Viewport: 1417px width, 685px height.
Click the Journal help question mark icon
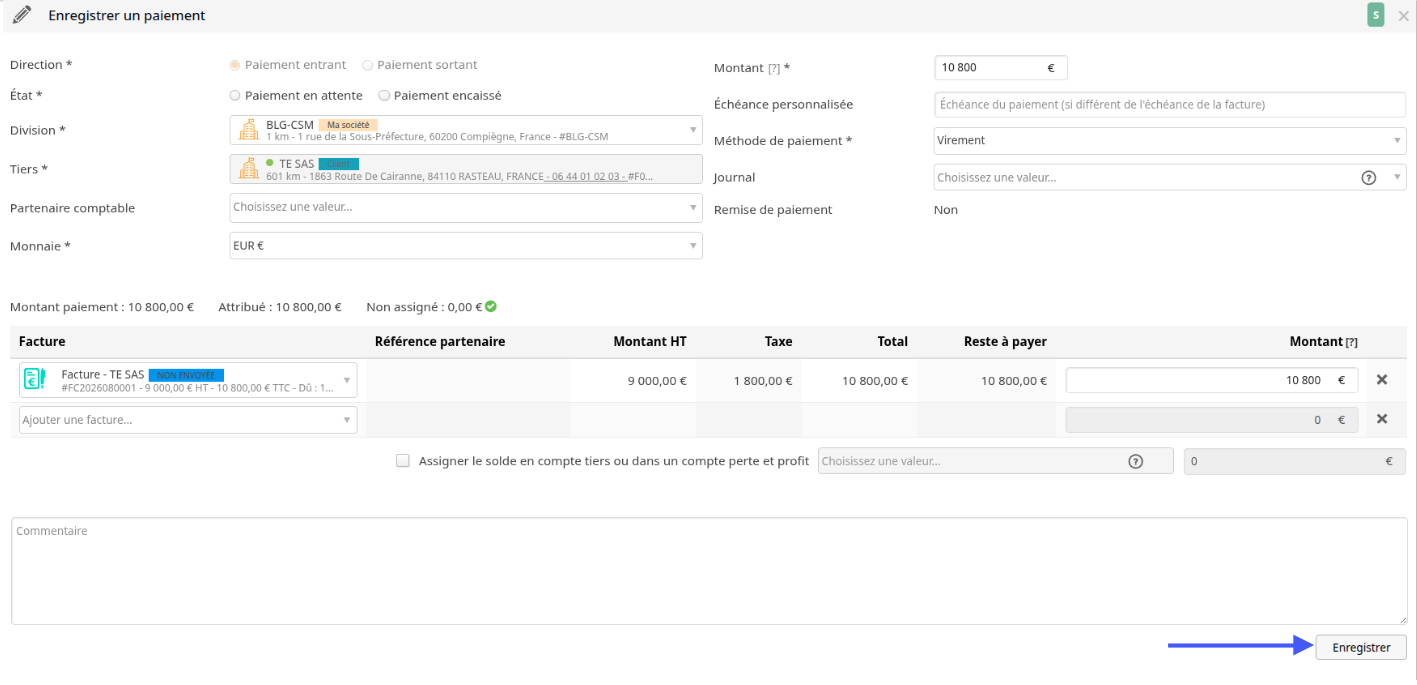coord(1369,178)
